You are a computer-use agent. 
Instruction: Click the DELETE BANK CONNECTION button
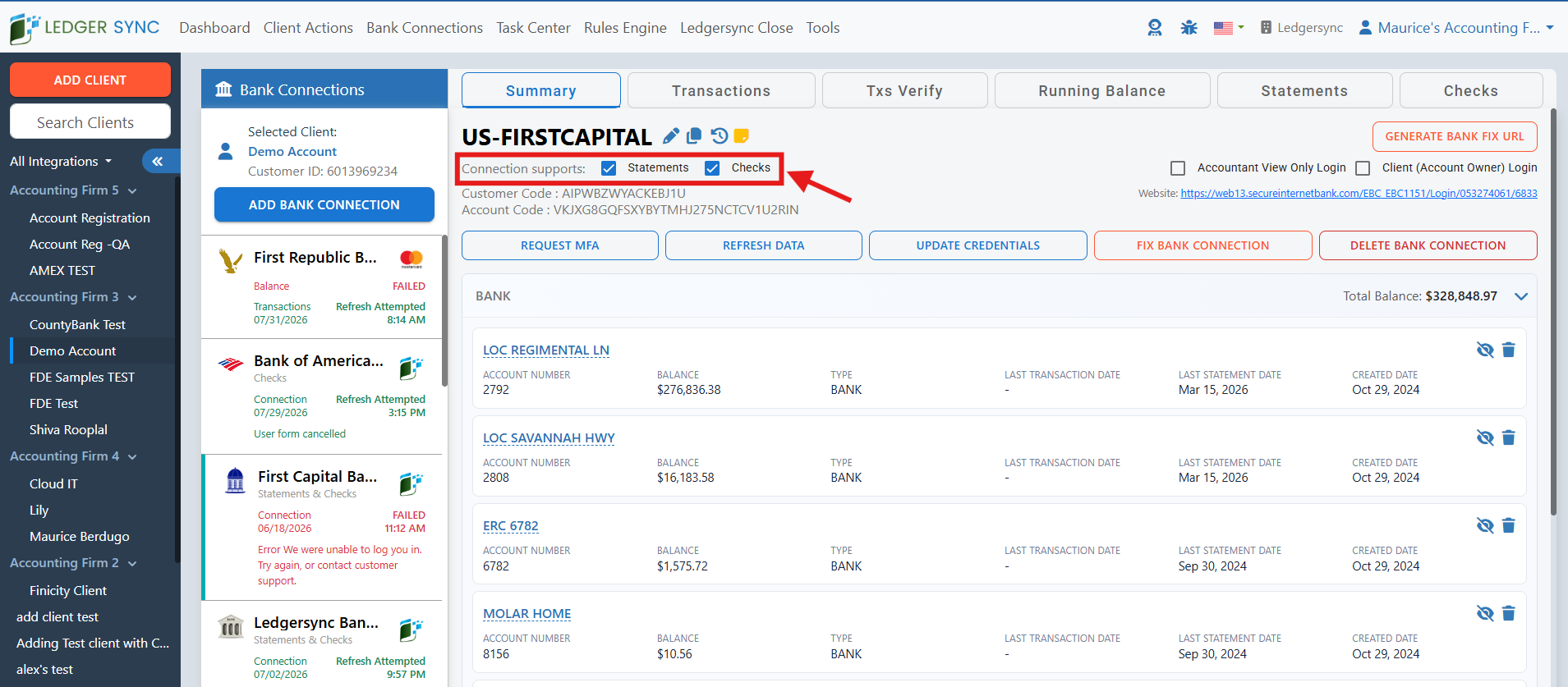point(1428,245)
